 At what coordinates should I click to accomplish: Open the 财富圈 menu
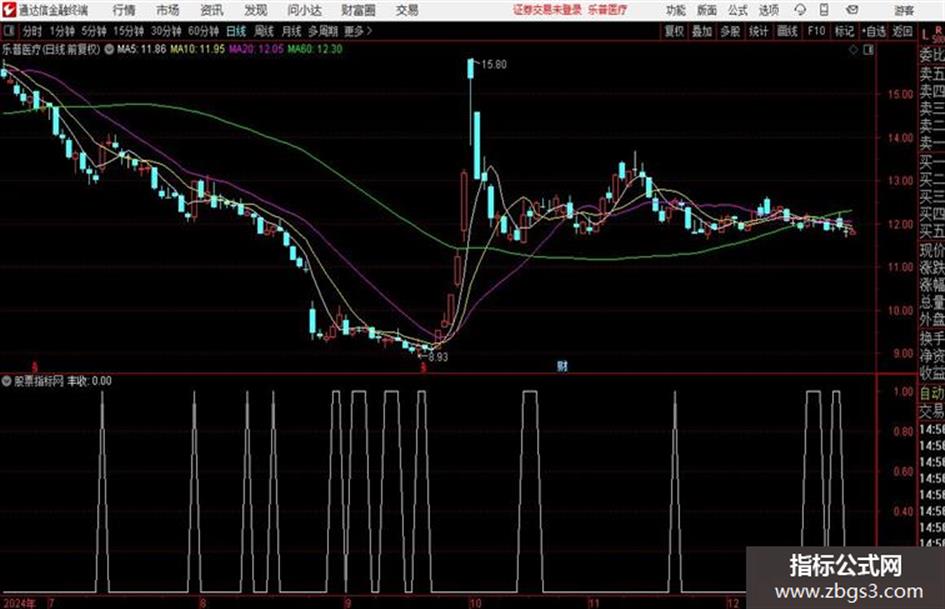coord(358,10)
